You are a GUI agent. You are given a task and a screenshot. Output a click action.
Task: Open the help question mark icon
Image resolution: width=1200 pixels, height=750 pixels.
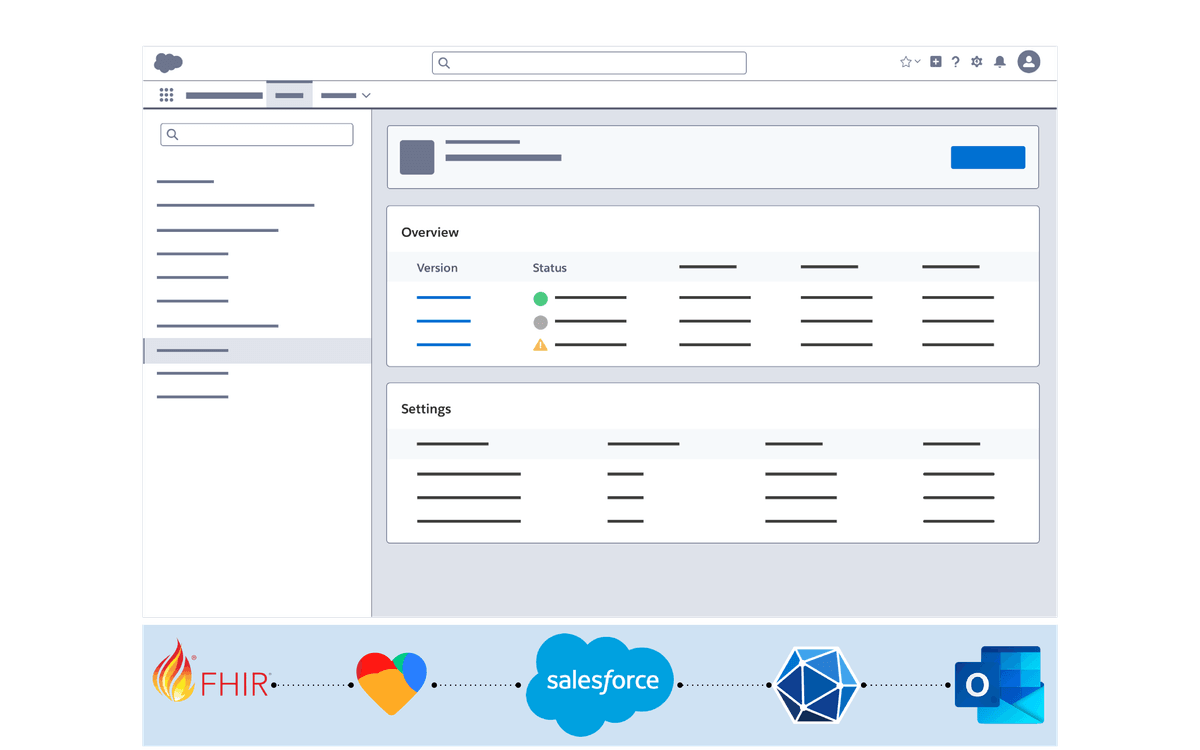(955, 62)
